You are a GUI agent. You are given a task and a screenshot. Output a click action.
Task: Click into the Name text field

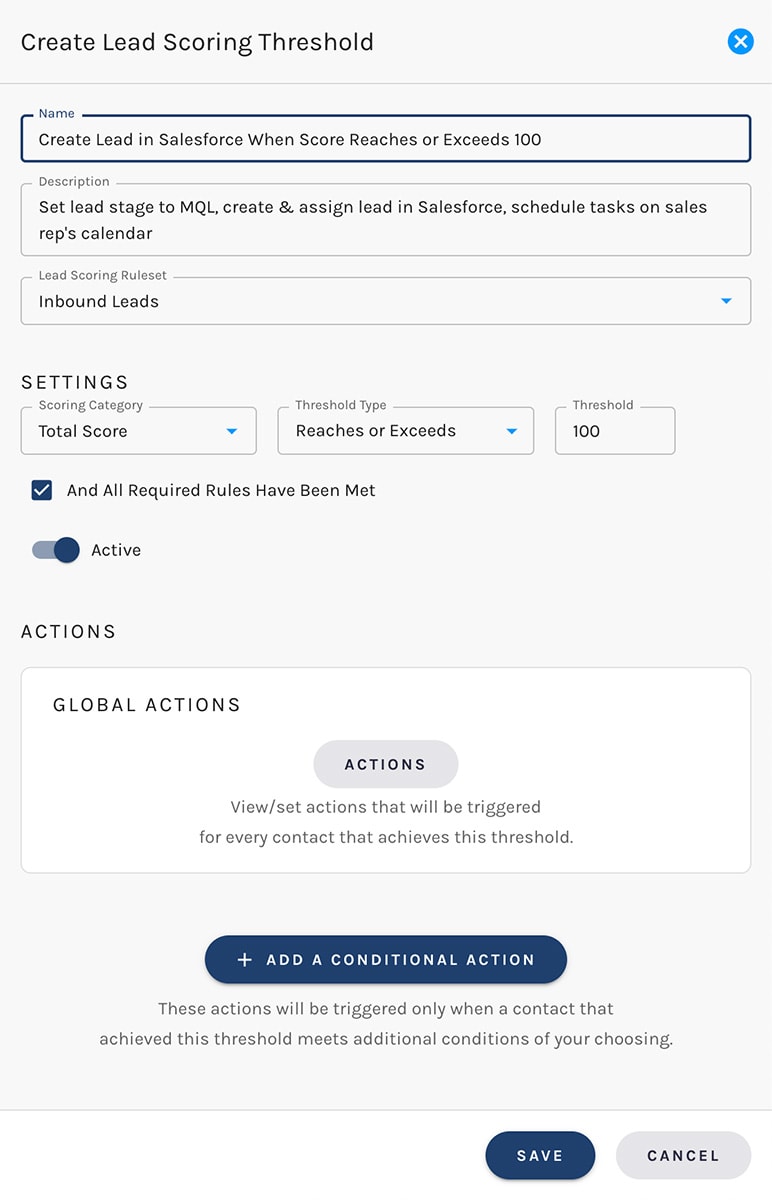tap(385, 139)
